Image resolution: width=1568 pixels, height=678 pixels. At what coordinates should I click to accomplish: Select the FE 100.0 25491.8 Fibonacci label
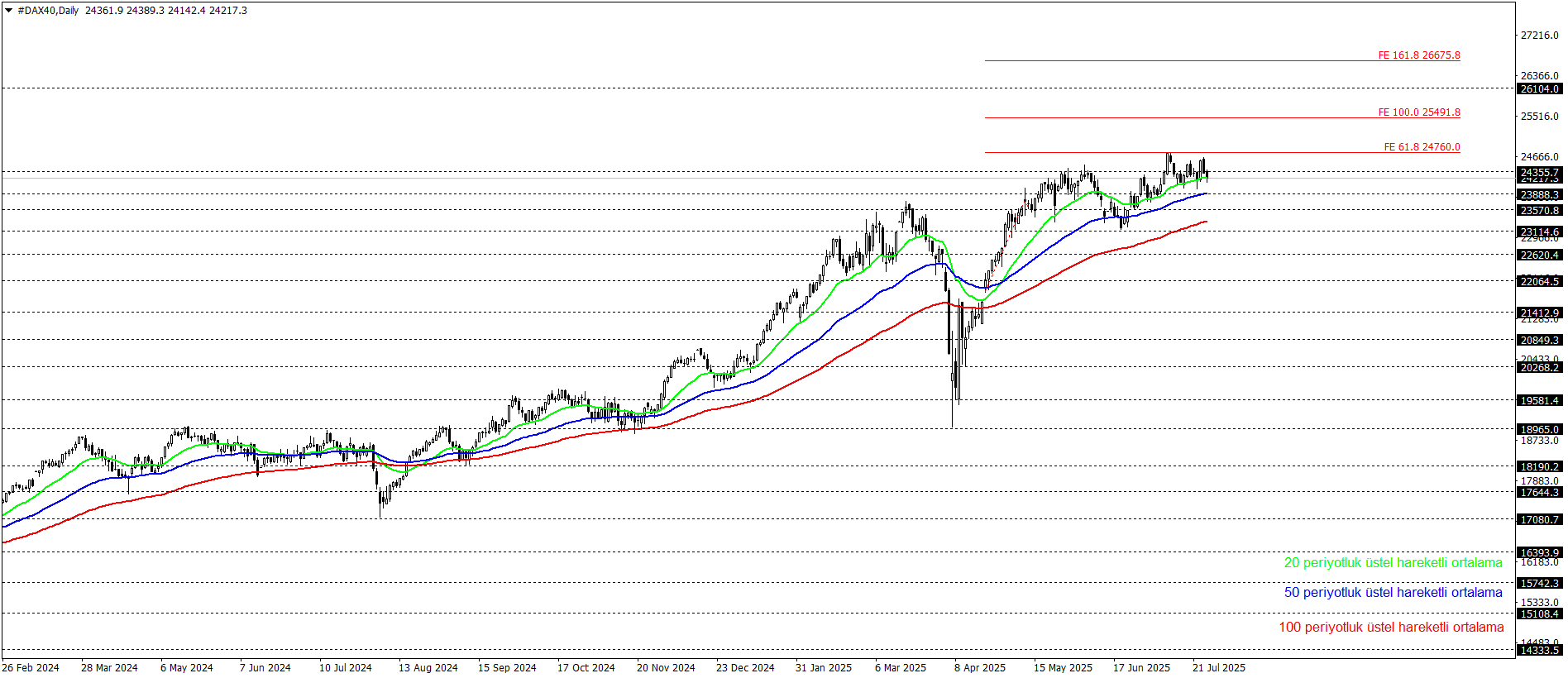pos(1419,112)
